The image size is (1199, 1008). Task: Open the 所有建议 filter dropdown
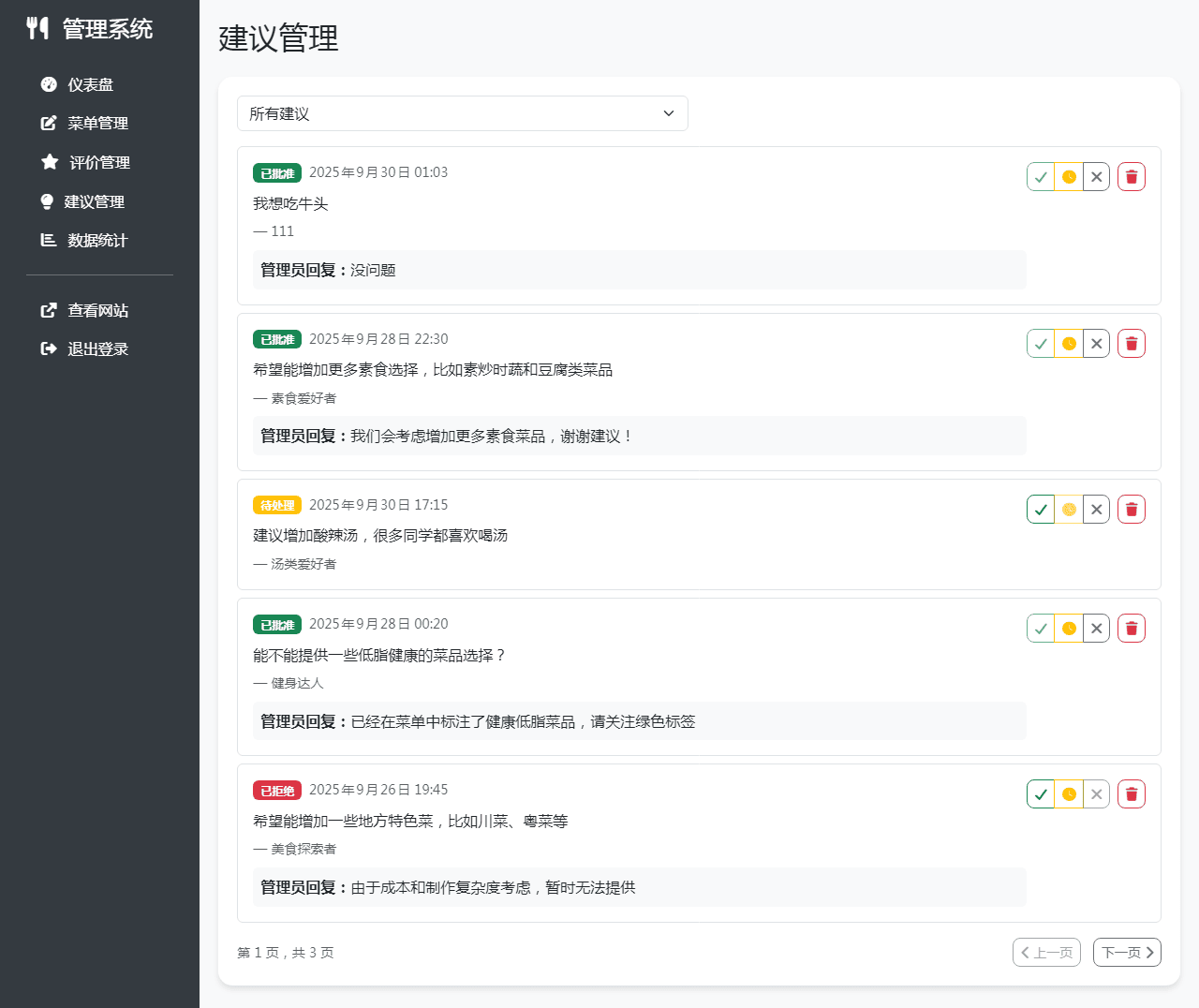(x=463, y=113)
